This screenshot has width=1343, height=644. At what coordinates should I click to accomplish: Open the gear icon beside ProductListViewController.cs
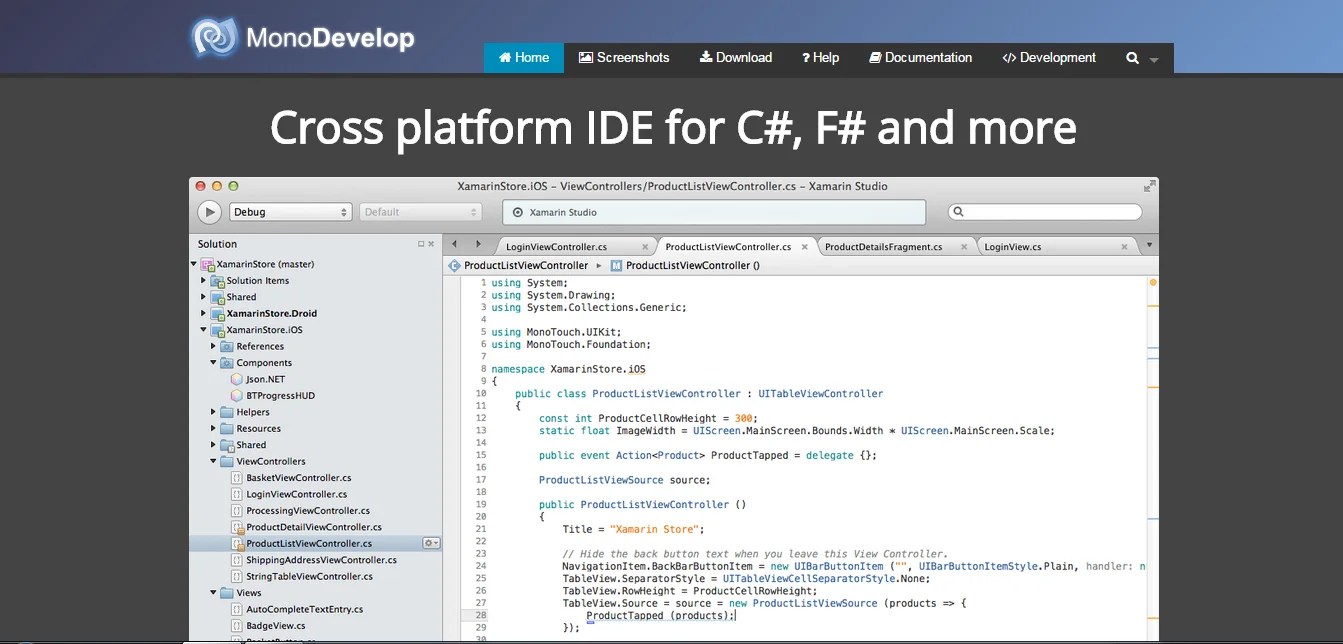pos(429,542)
